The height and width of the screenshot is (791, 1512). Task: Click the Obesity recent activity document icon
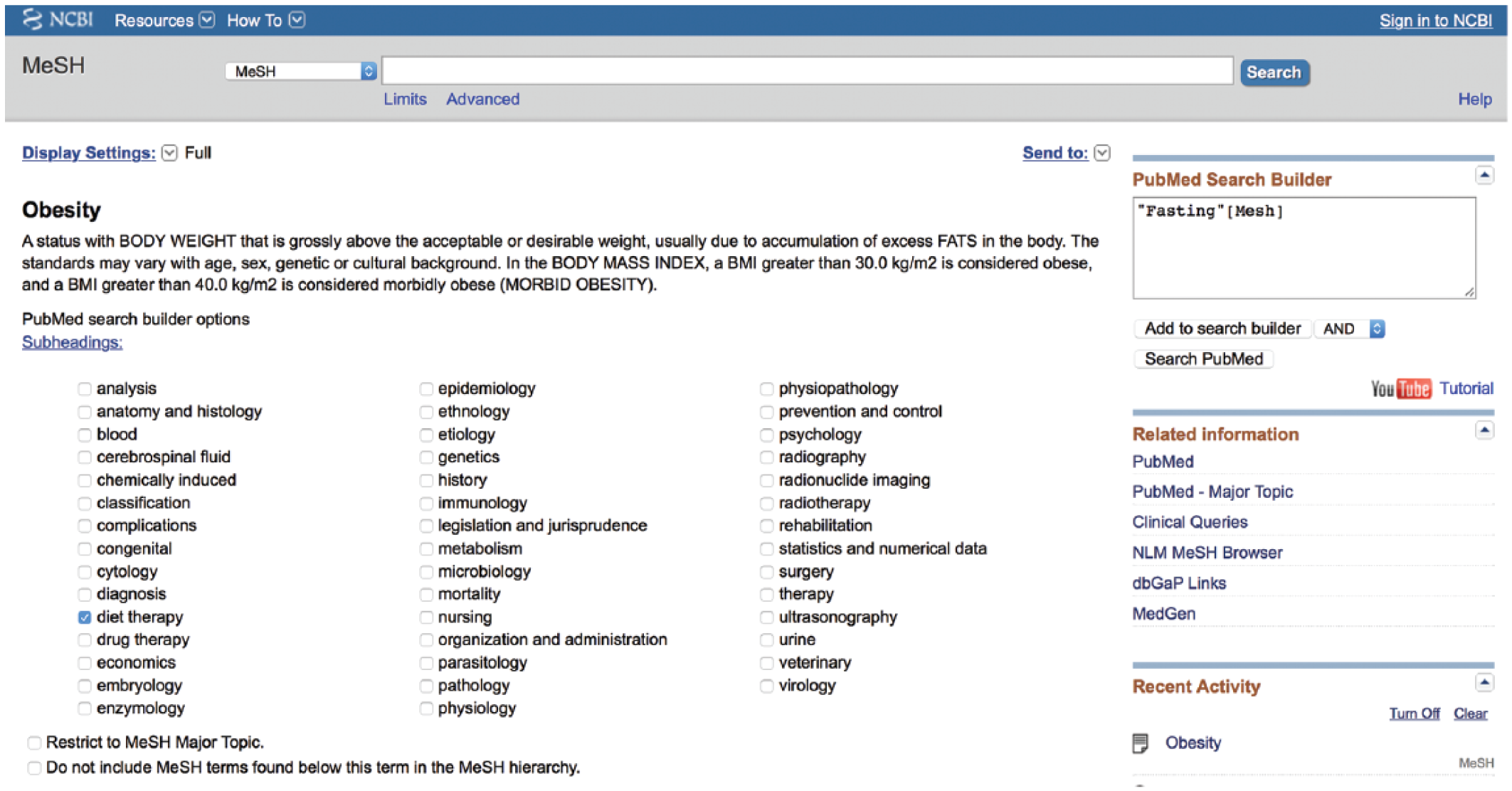point(1140,743)
